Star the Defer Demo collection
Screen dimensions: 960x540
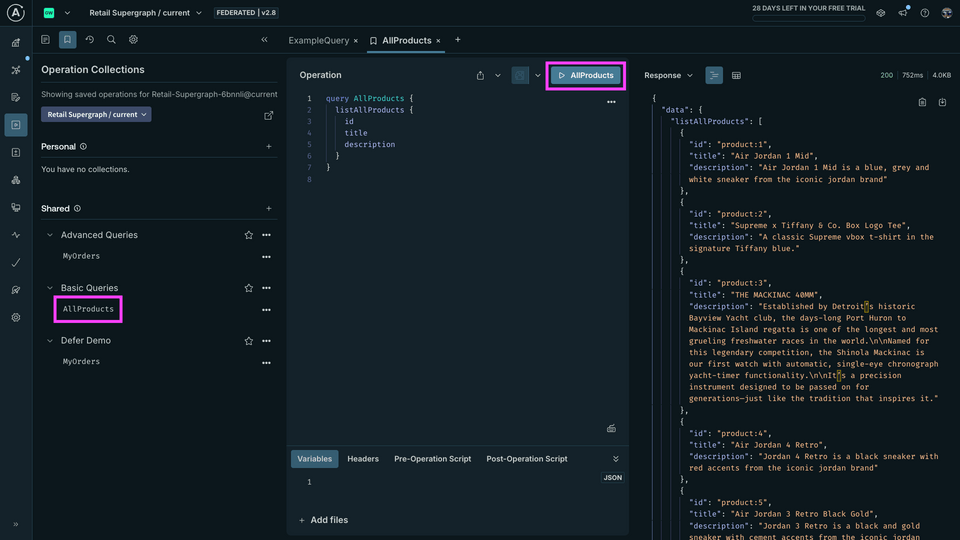pos(249,341)
